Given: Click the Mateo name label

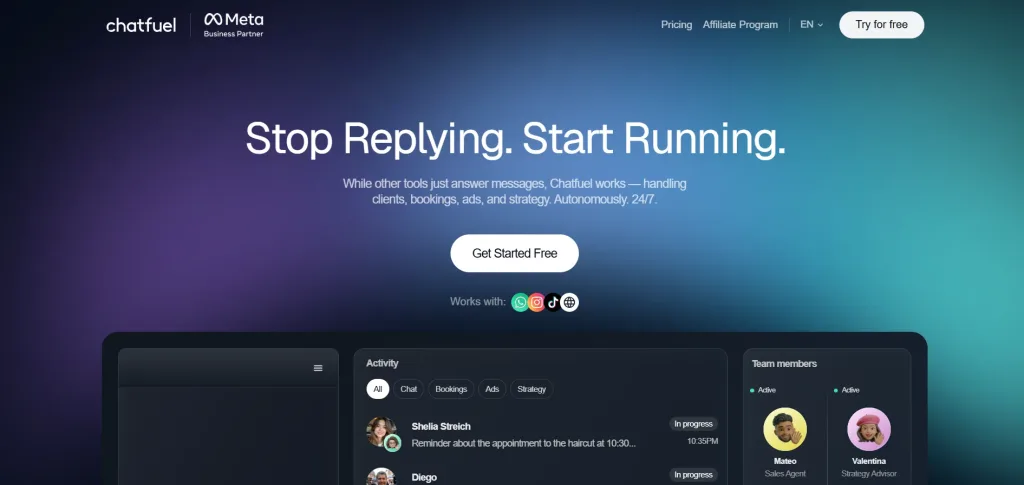Looking at the screenshot, I should coord(785,461).
